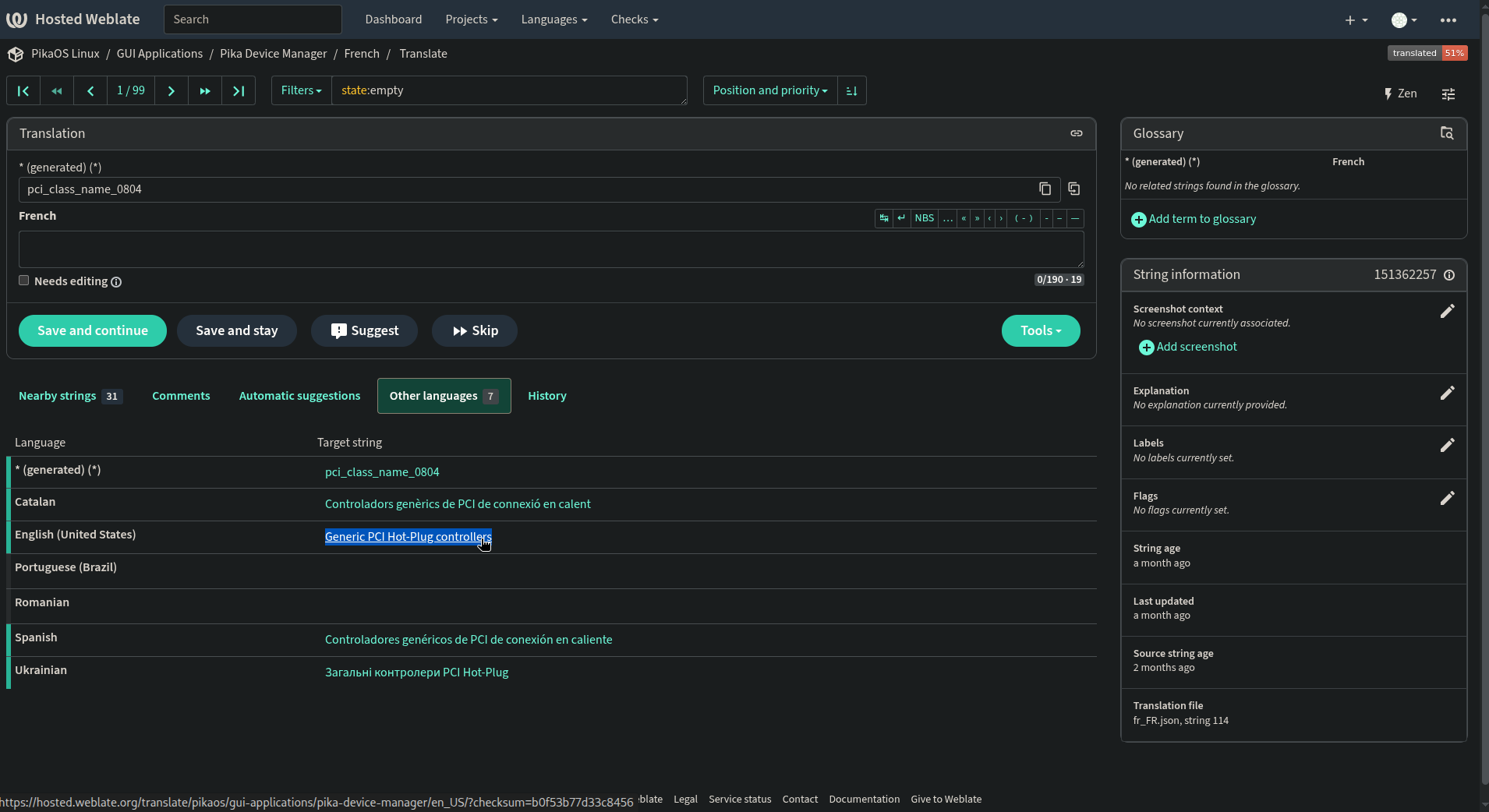Image resolution: width=1489 pixels, height=812 pixels.
Task: Click Save and continue button
Action: (x=93, y=330)
